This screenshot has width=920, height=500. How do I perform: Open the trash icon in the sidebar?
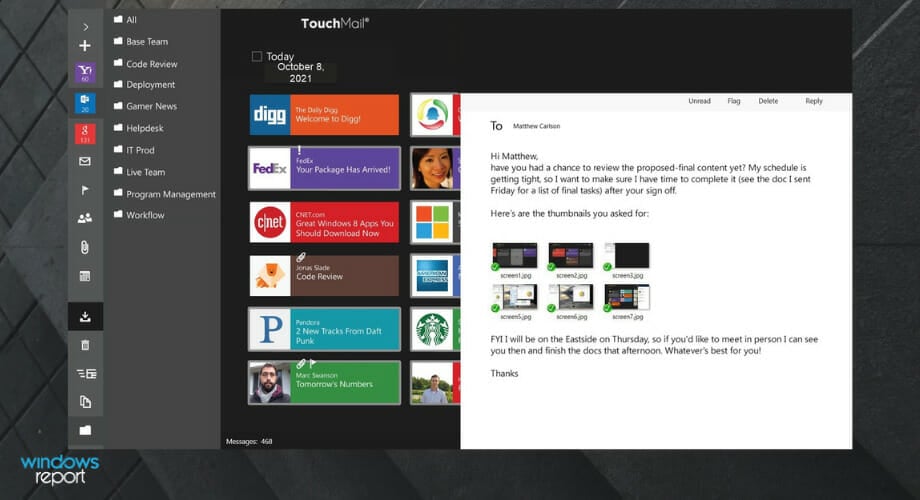pos(85,345)
